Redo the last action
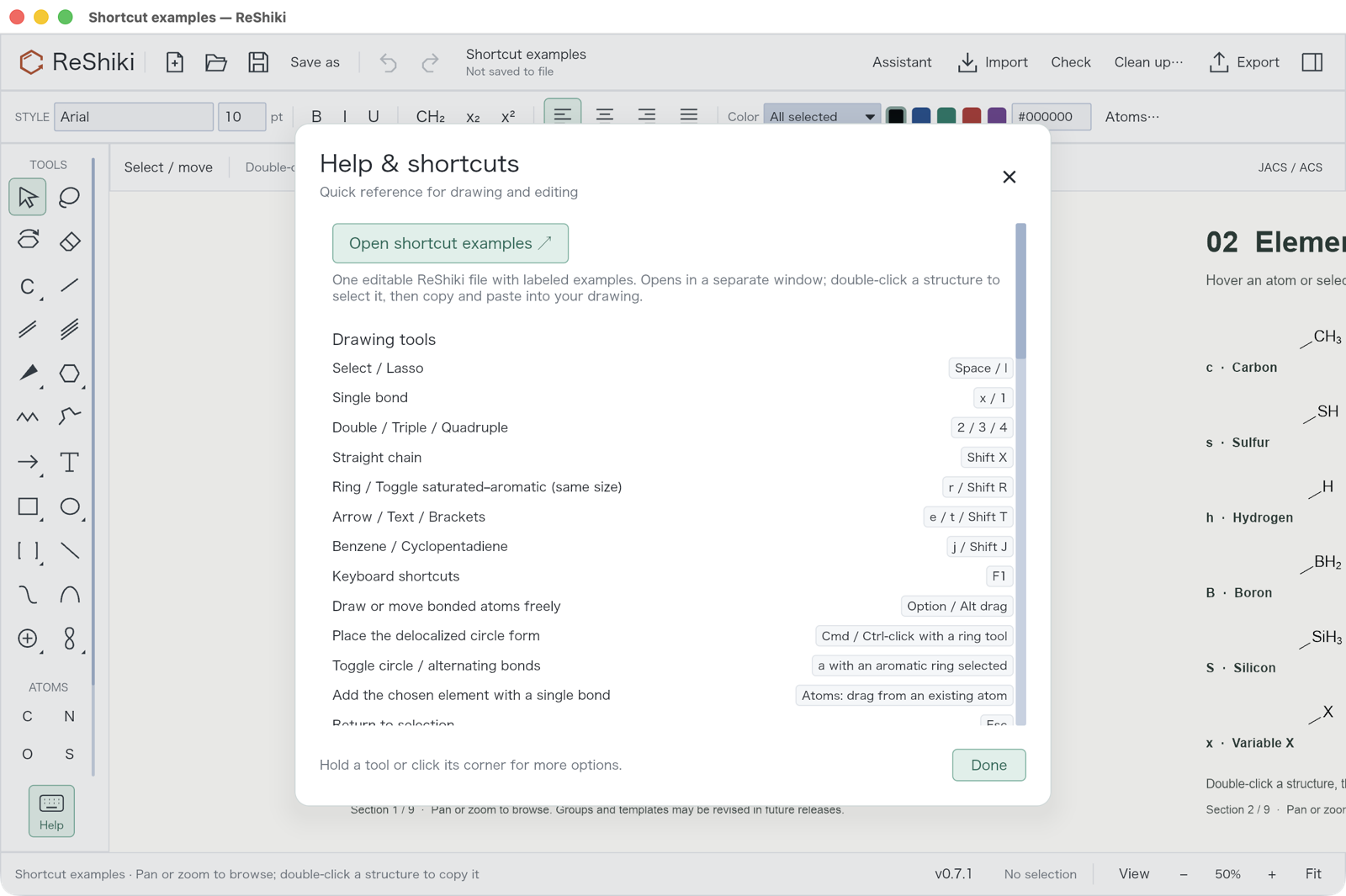The image size is (1346, 896). 430,62
